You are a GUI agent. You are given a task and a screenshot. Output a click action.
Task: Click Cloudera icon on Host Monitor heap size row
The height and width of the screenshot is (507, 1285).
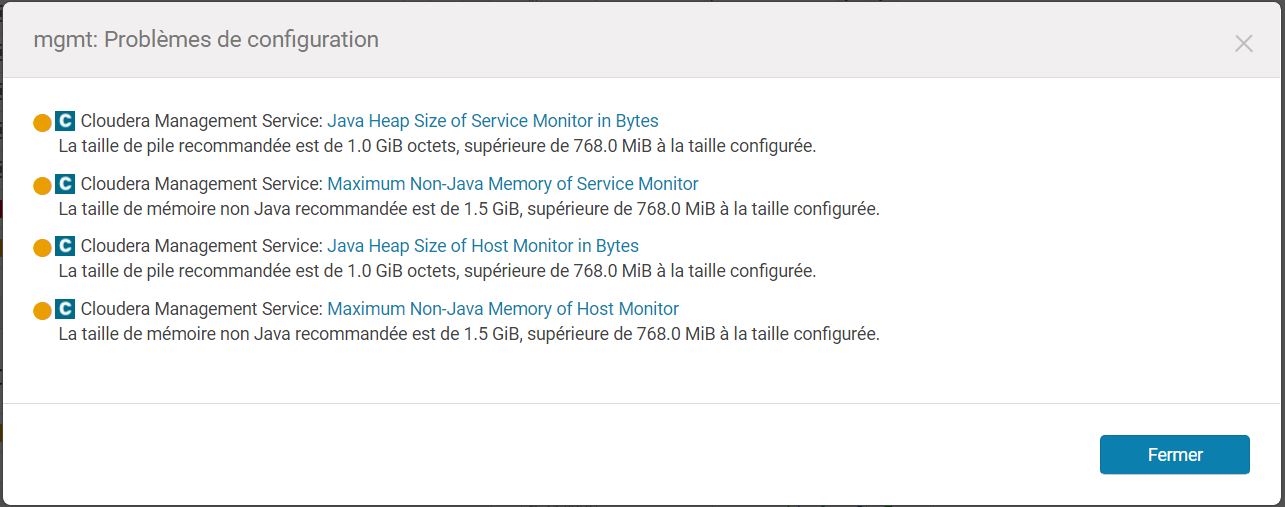65,246
